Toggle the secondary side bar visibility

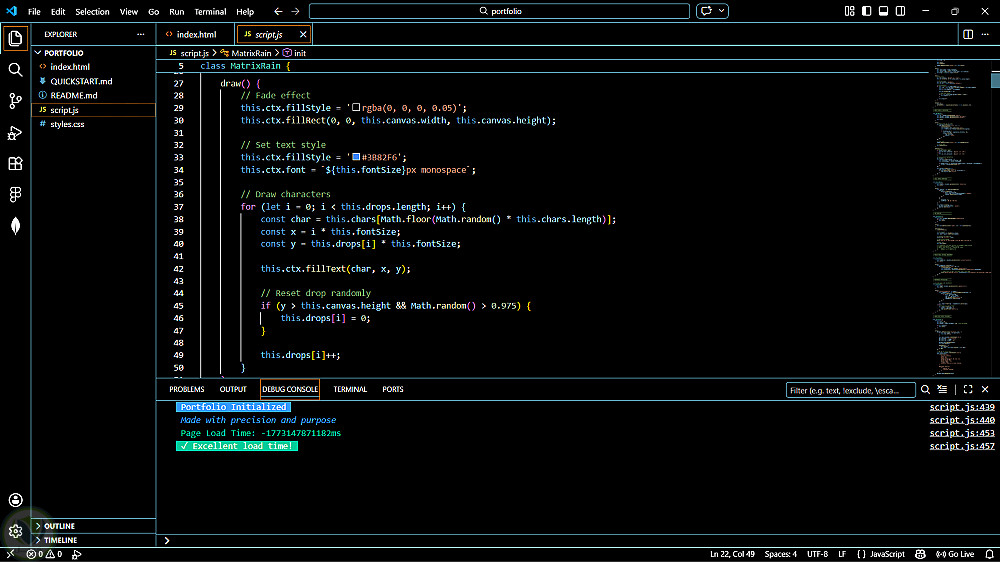pyautogui.click(x=898, y=11)
